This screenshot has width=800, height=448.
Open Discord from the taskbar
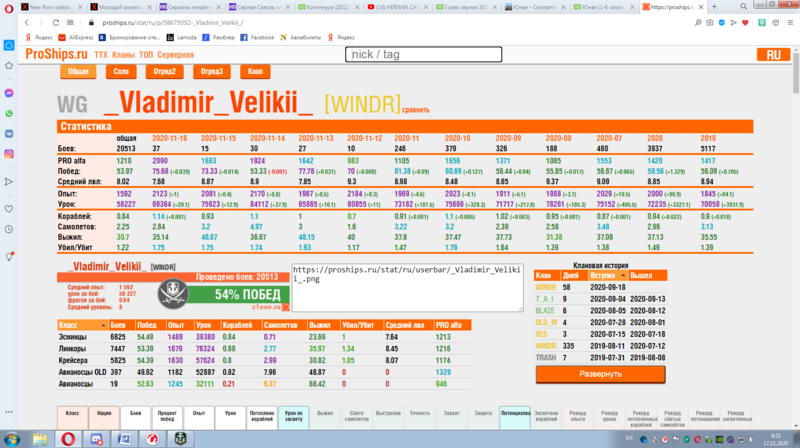pos(96,439)
